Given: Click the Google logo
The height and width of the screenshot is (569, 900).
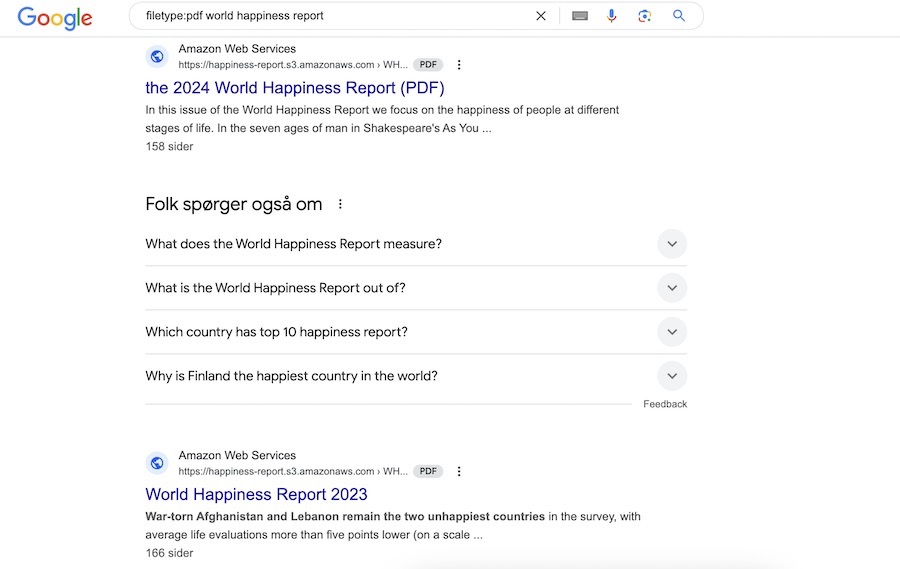Looking at the screenshot, I should click(55, 18).
